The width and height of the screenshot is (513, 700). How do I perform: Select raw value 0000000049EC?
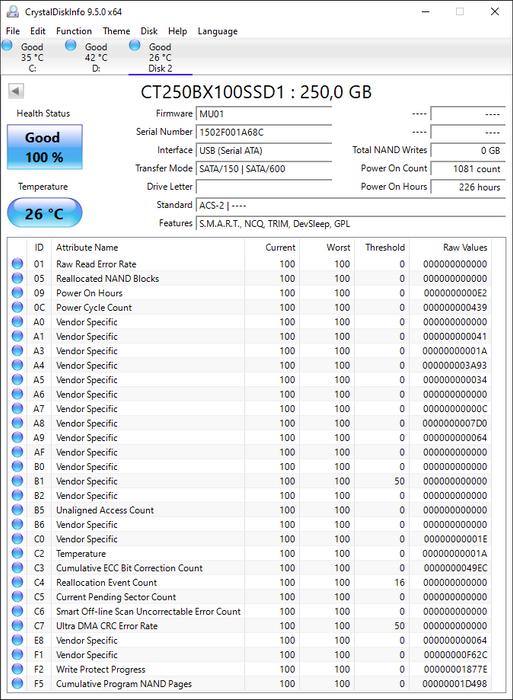pos(455,568)
